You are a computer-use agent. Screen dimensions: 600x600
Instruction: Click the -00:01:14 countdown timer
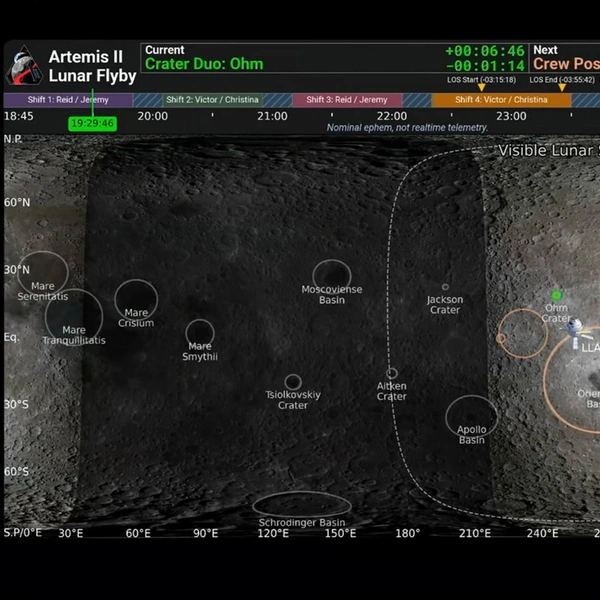pos(485,66)
